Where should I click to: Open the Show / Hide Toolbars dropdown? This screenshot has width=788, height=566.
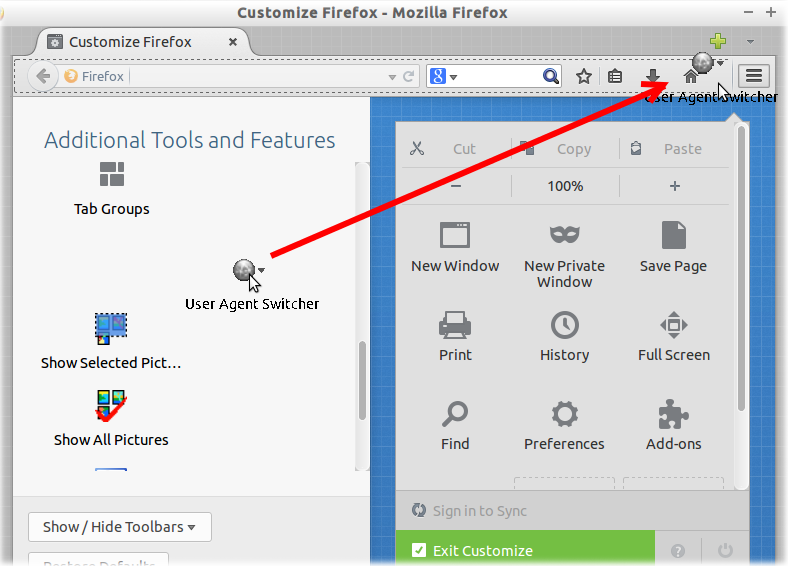tap(119, 527)
